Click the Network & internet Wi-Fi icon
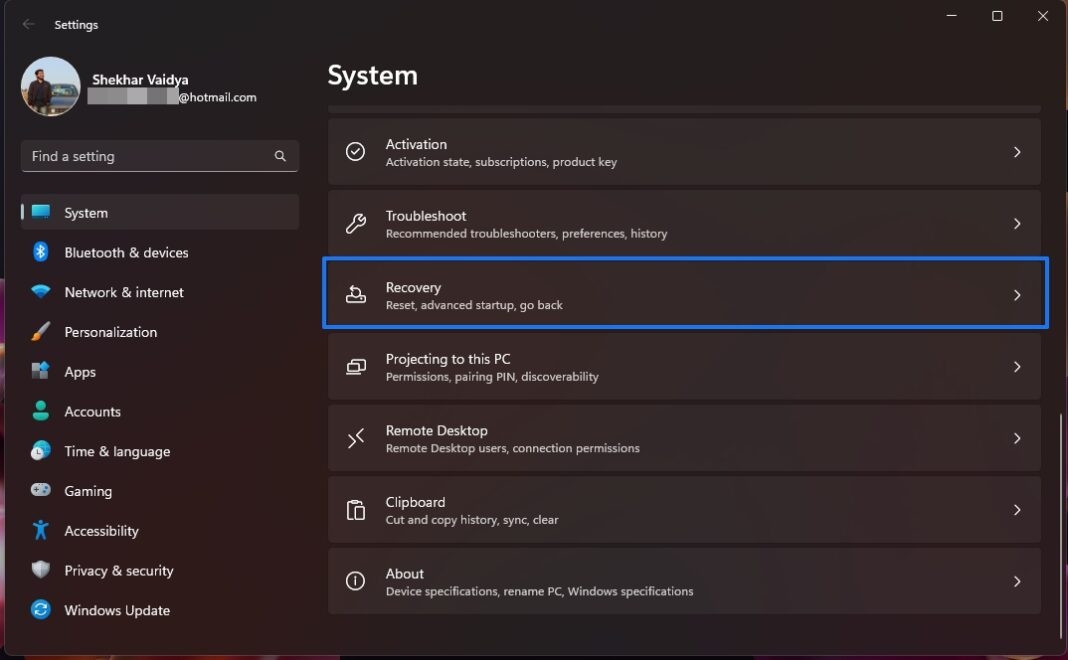This screenshot has height=660, width=1068. [x=41, y=292]
